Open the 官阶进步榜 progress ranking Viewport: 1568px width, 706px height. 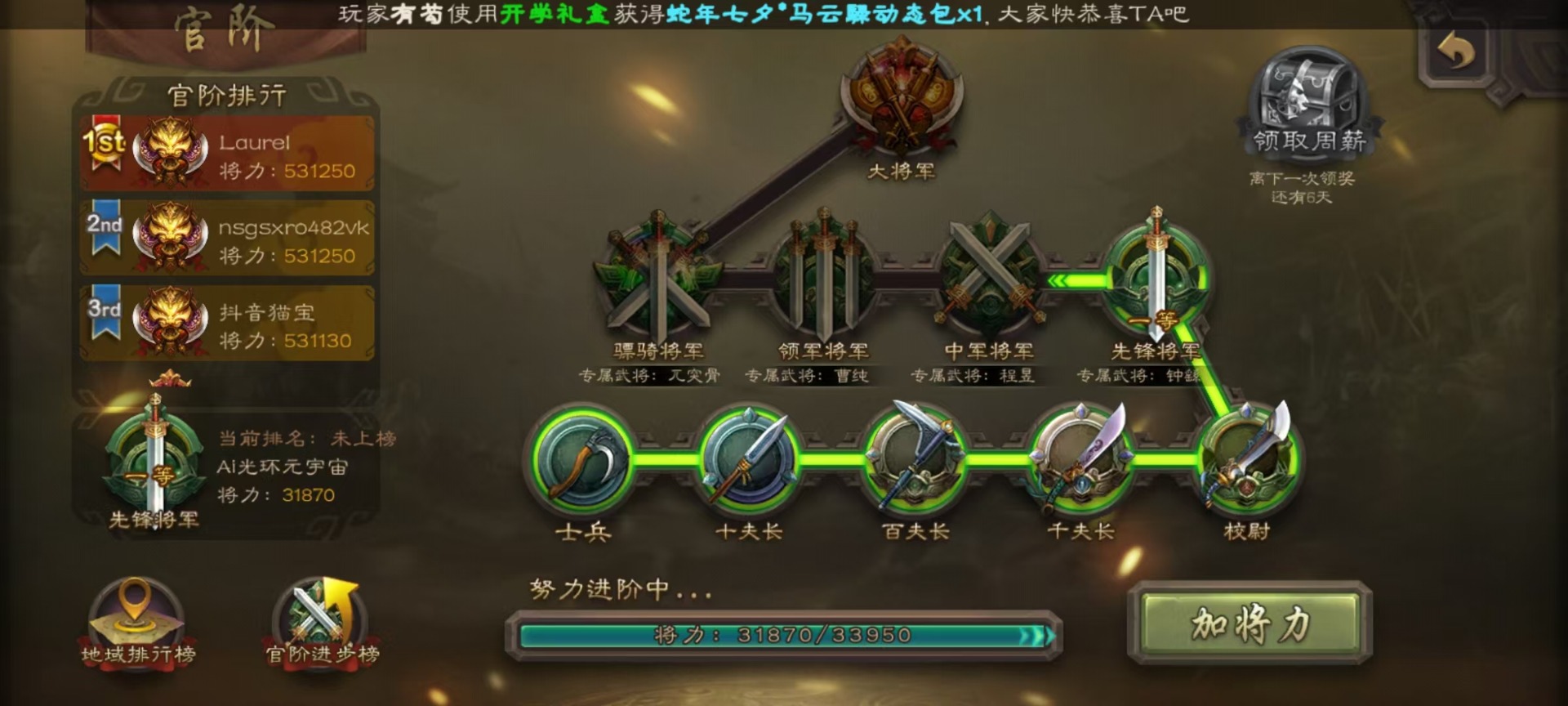(x=323, y=623)
